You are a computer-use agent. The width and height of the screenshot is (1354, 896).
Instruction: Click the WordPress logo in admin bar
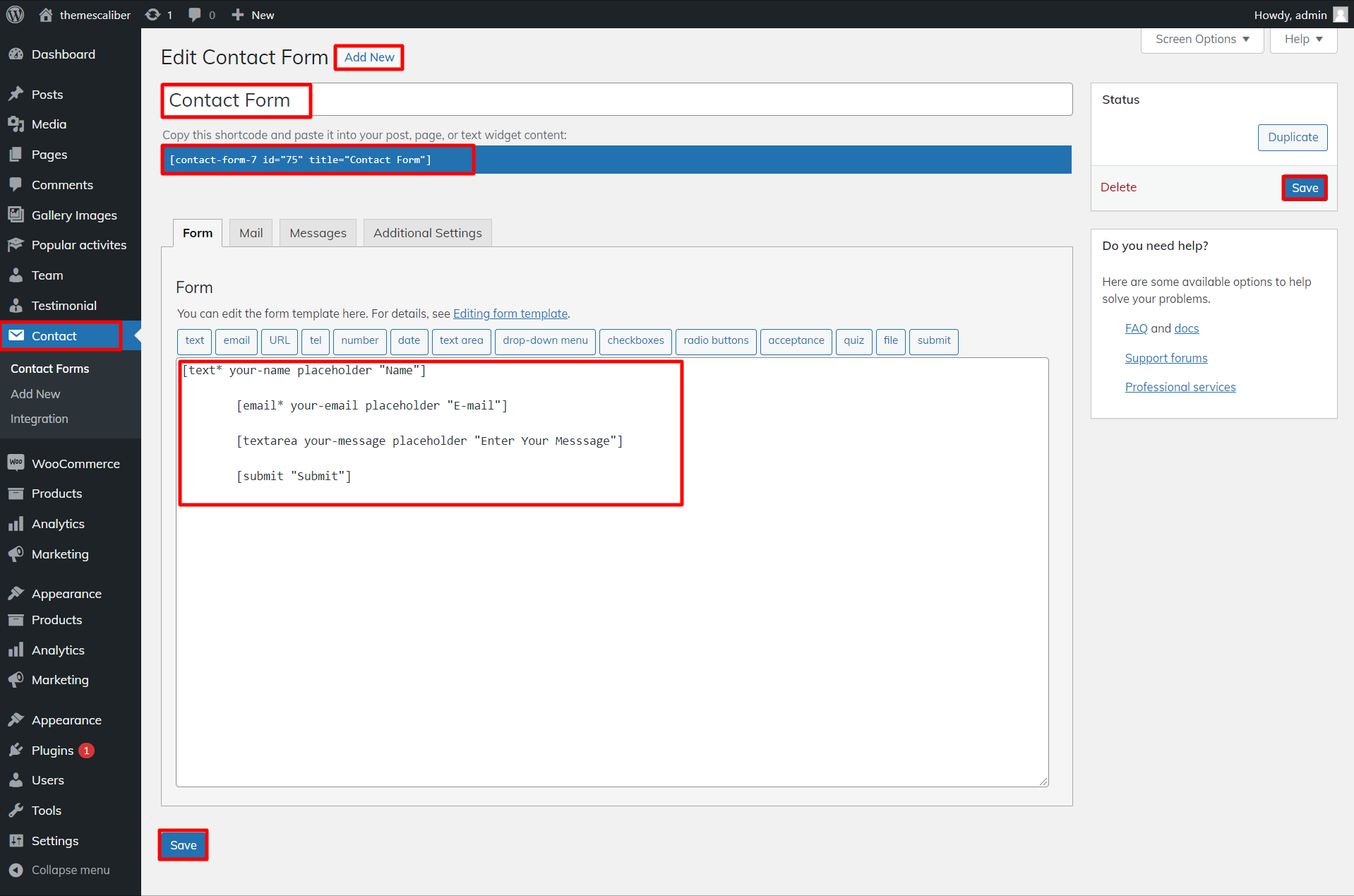(14, 14)
